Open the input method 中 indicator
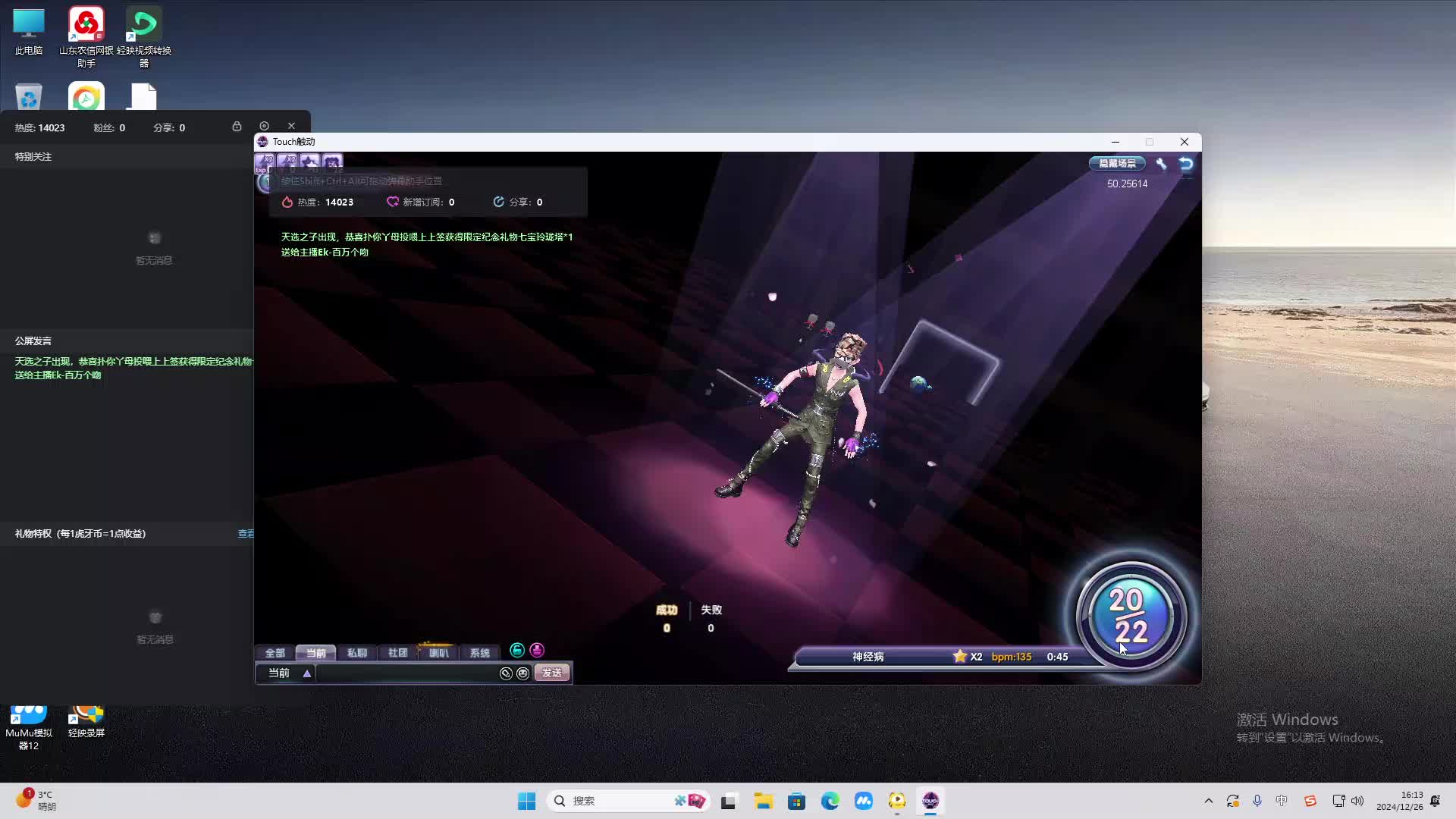The image size is (1456, 819). (1282, 801)
